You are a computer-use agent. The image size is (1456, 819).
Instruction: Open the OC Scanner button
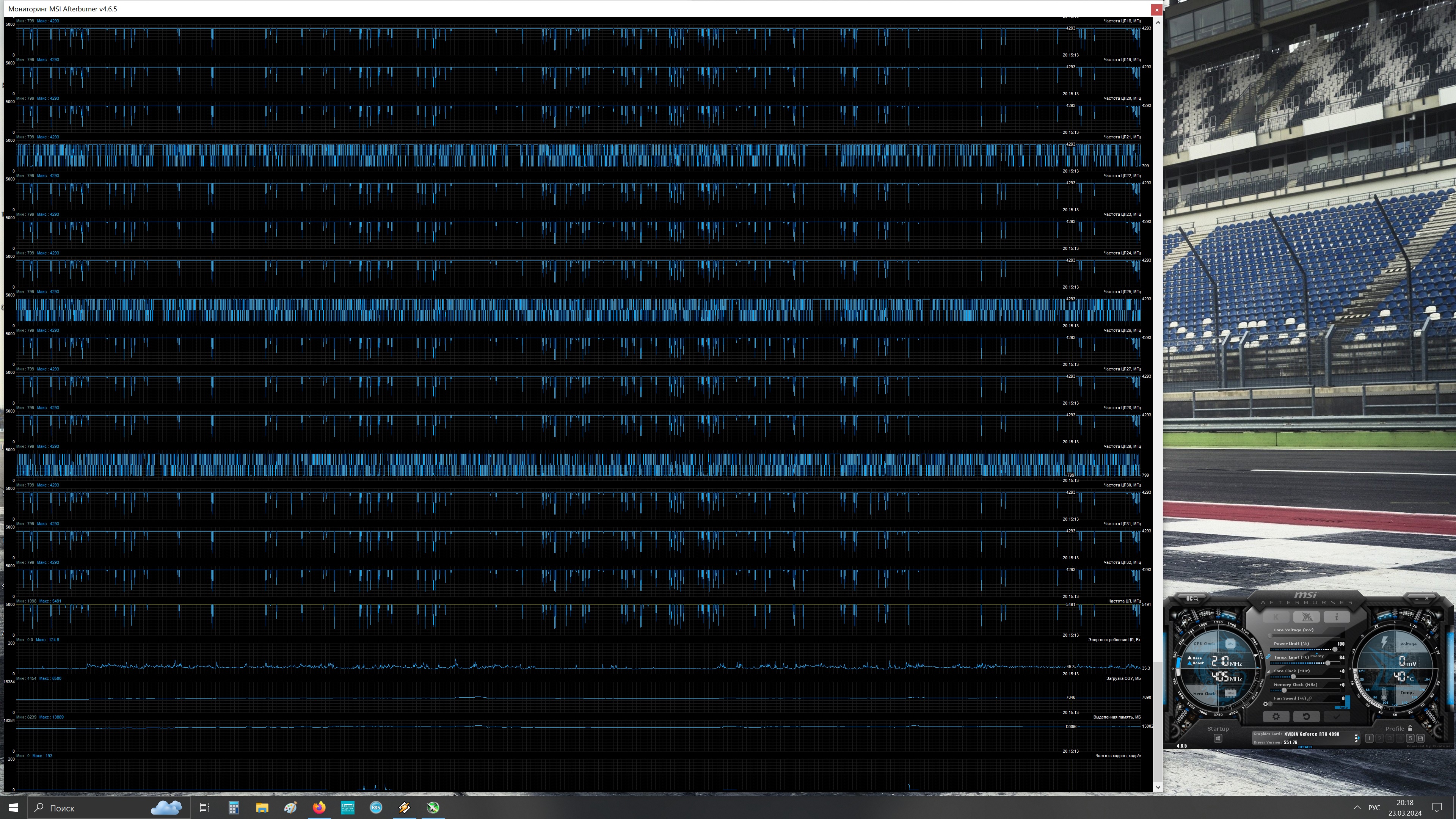(1192, 599)
